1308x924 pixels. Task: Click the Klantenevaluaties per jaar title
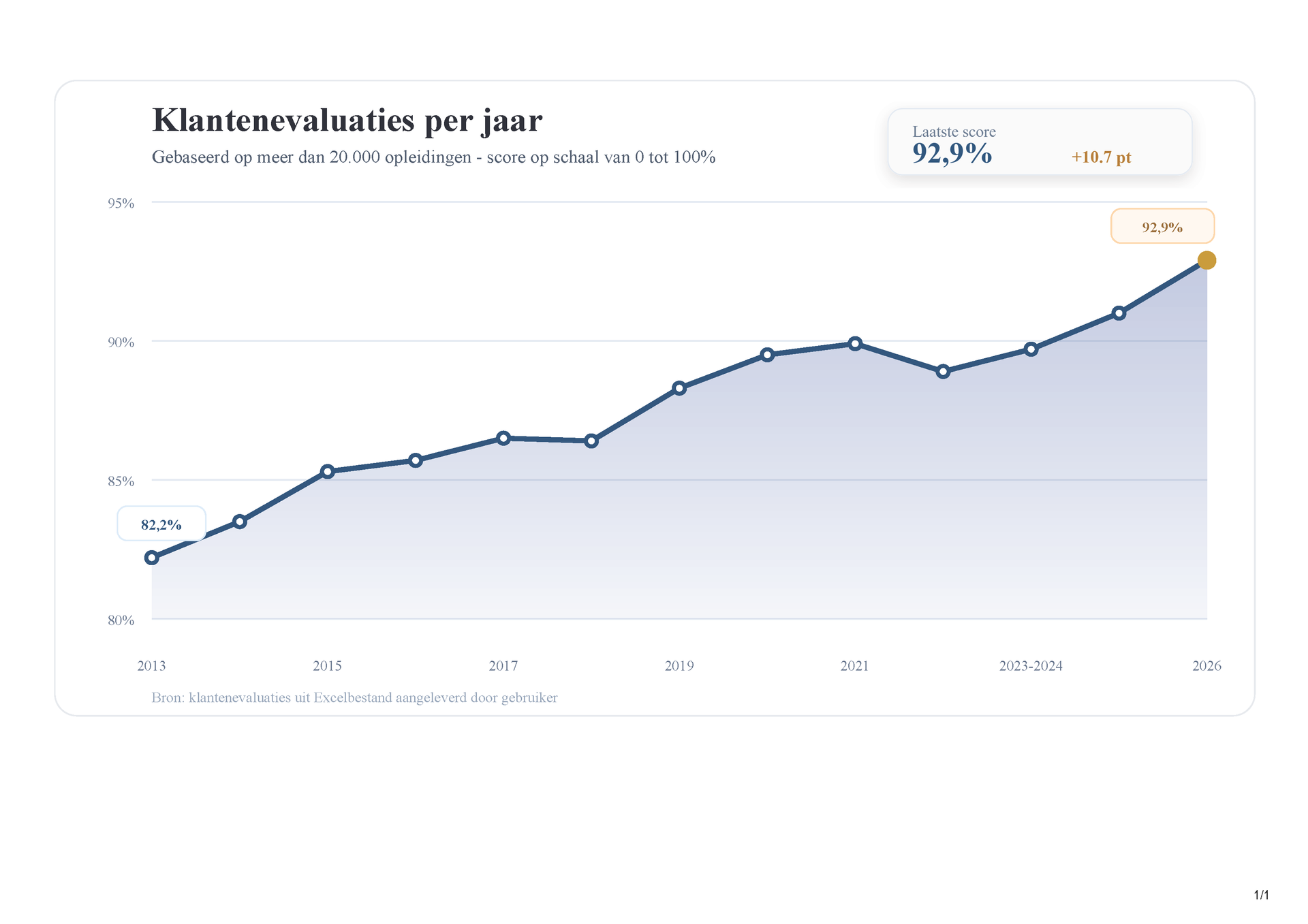pyautogui.click(x=347, y=121)
